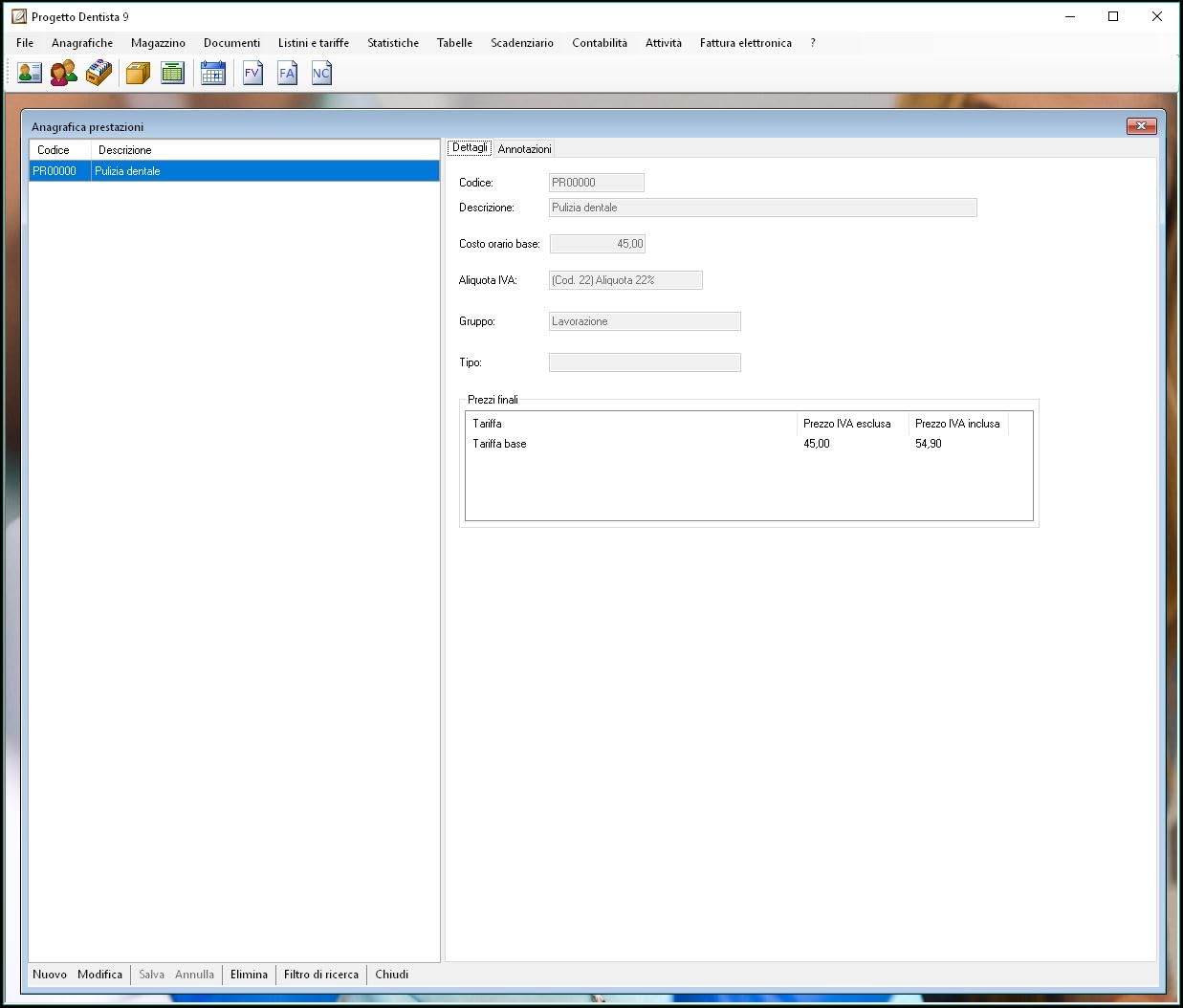This screenshot has height=1008, width=1183.
Task: Click the Modifica button
Action: (100, 975)
